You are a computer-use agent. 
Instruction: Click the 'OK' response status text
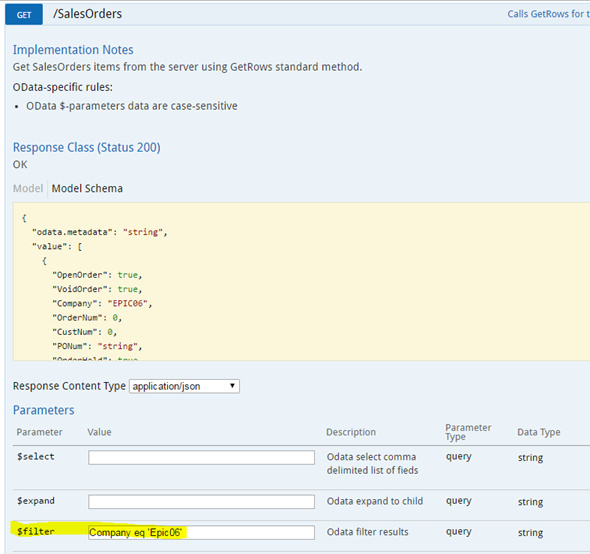click(x=20, y=164)
